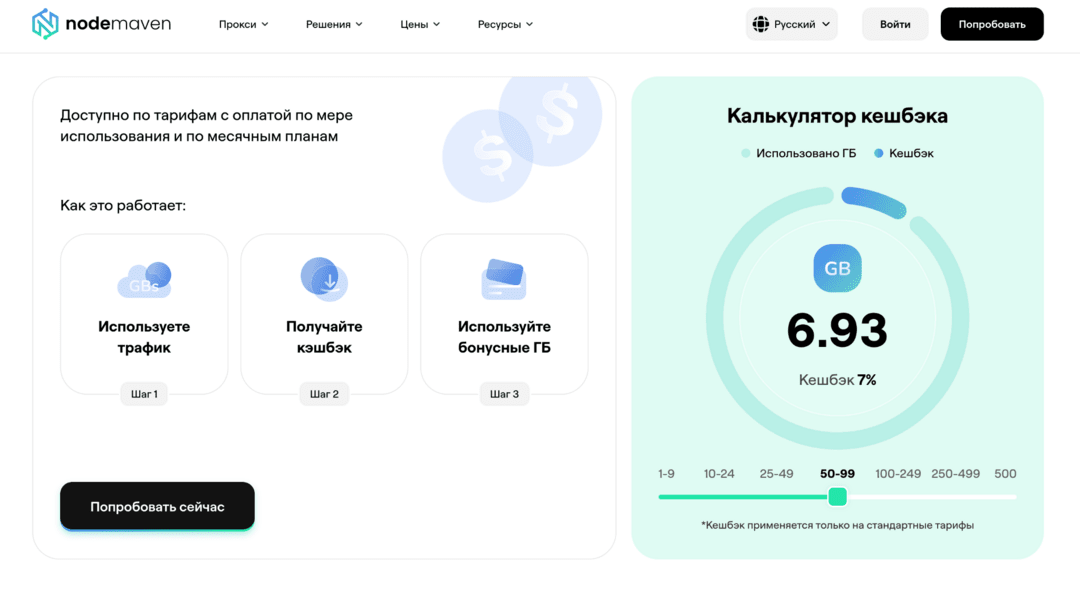Open the Цены dropdown

point(419,24)
